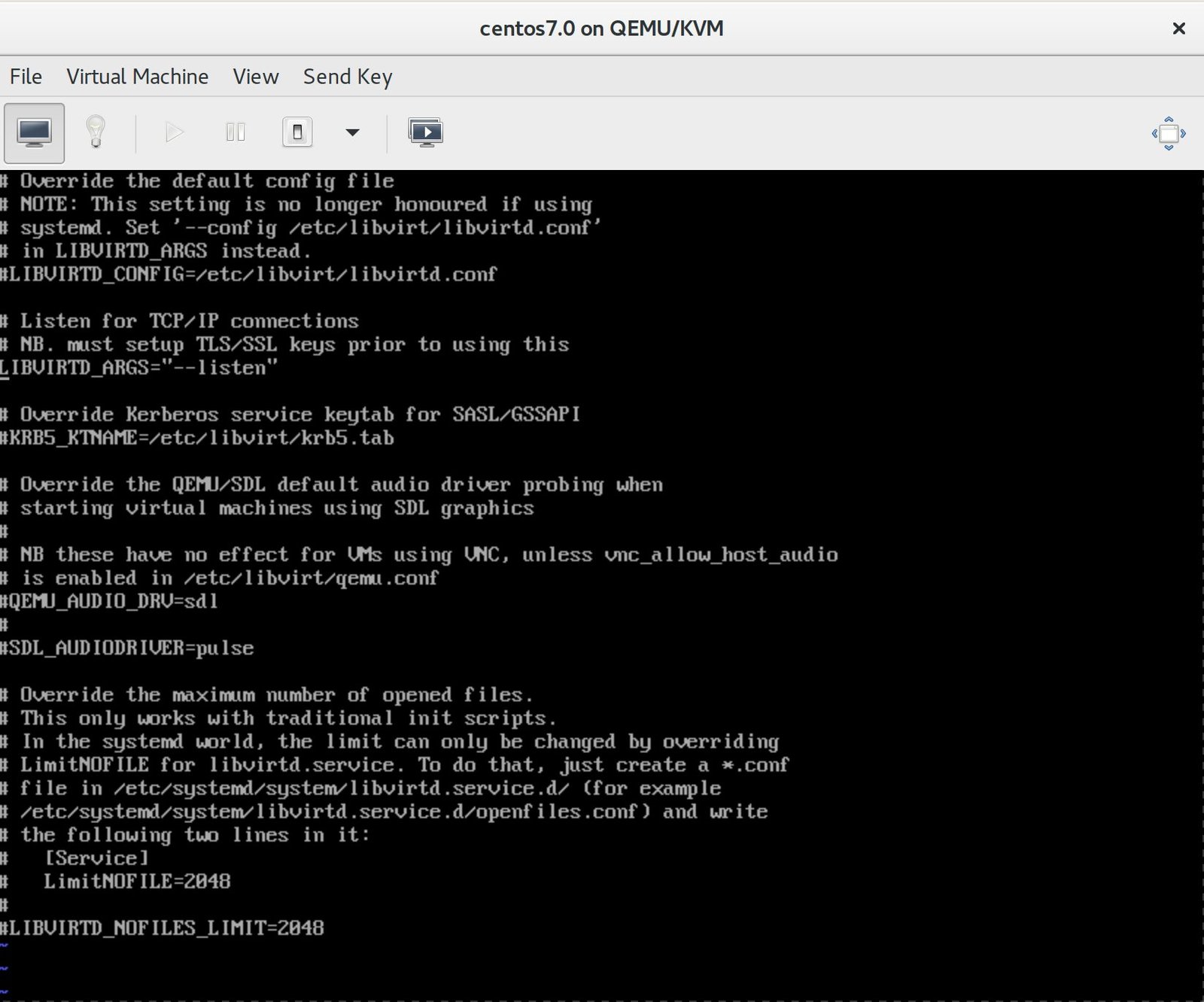Click the #LIBVIRTD_NOFILES_LIMIT=2048 line

(x=163, y=928)
